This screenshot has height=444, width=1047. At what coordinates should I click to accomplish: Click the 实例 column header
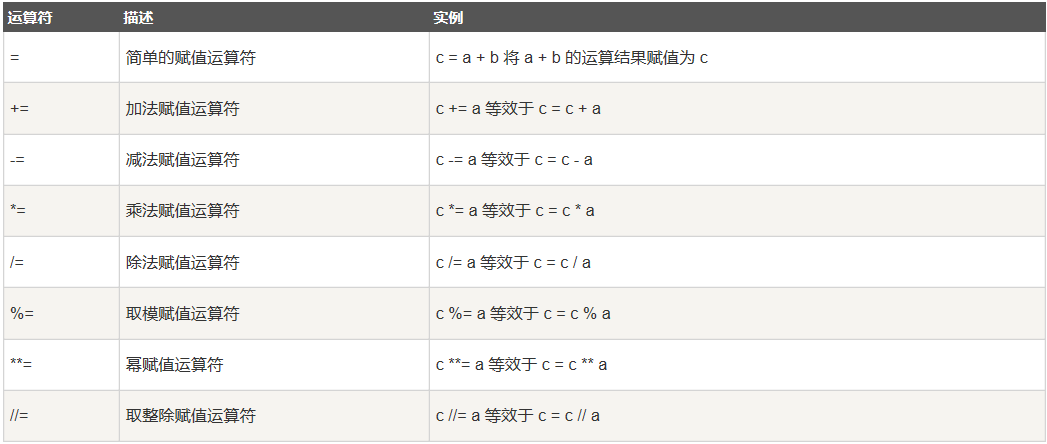(448, 18)
